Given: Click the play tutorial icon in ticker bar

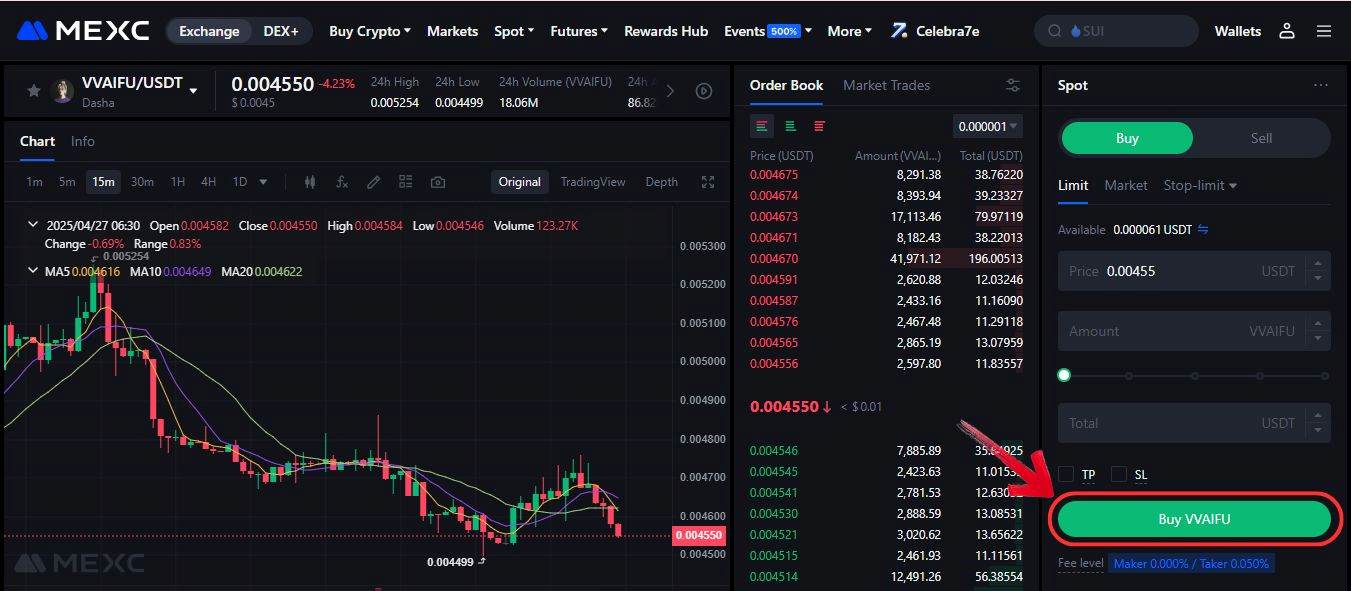Looking at the screenshot, I should [704, 91].
